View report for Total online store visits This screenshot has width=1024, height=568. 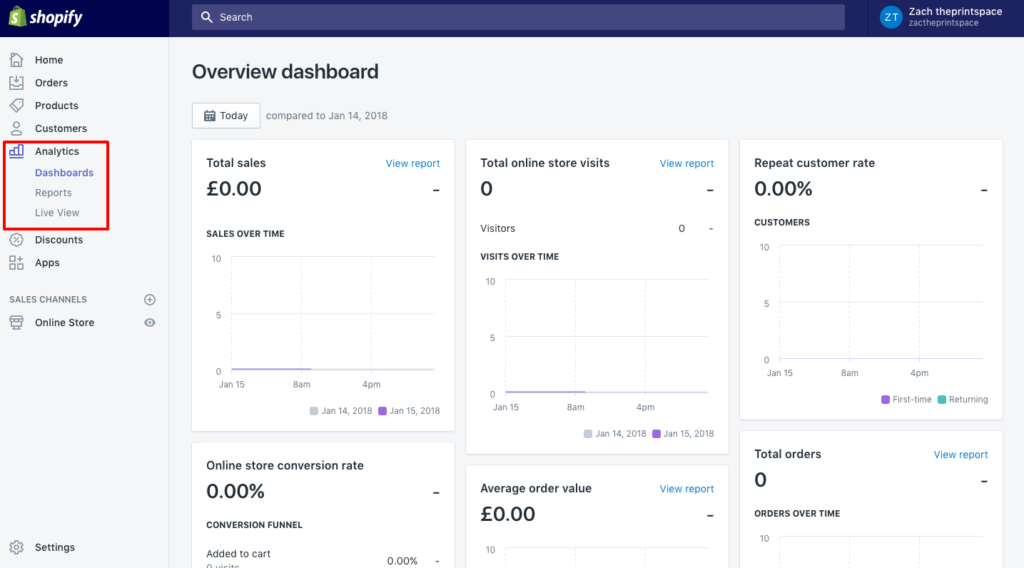pyautogui.click(x=686, y=163)
